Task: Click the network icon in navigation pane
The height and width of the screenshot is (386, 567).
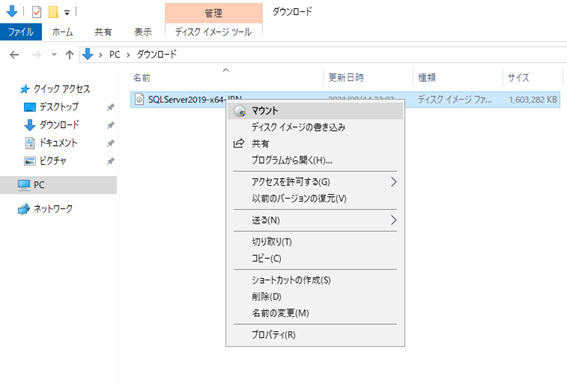Action: 24,209
